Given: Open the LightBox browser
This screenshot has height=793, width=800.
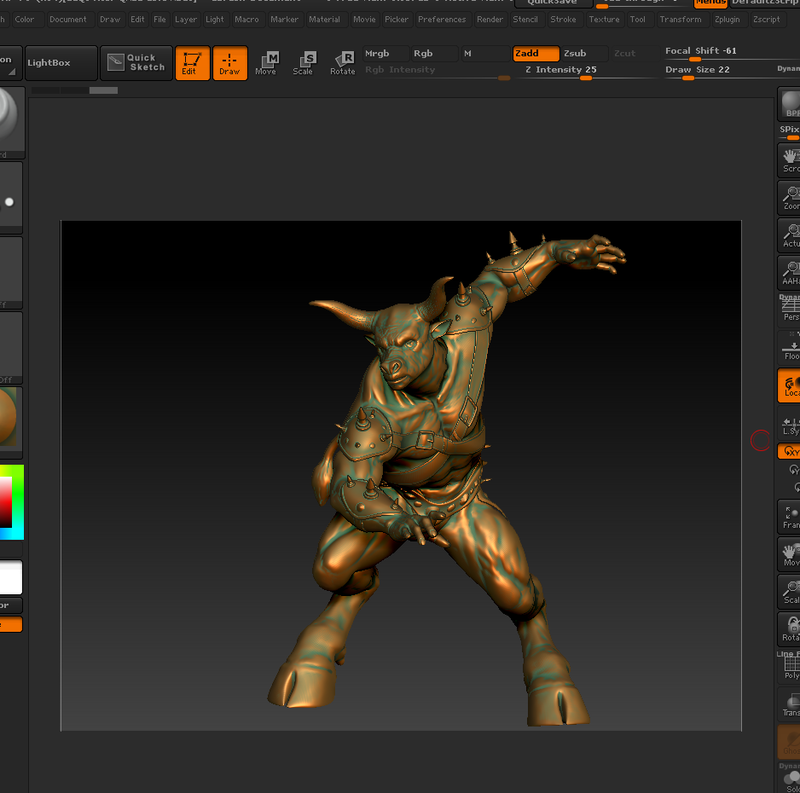Looking at the screenshot, I should [61, 63].
